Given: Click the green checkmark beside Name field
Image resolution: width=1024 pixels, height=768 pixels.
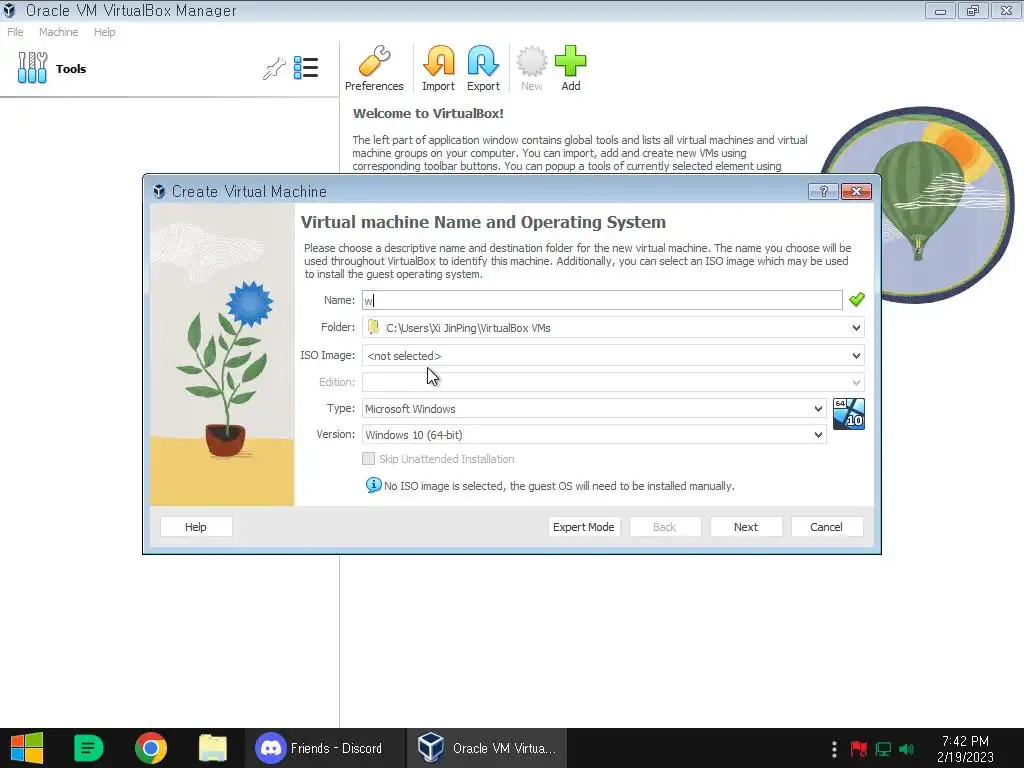Looking at the screenshot, I should (856, 300).
